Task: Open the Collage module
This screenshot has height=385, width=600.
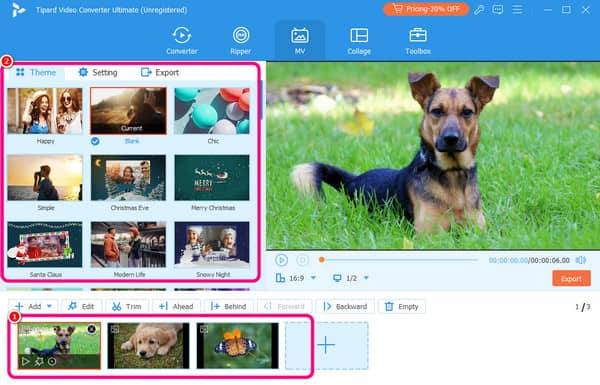Action: click(x=359, y=41)
